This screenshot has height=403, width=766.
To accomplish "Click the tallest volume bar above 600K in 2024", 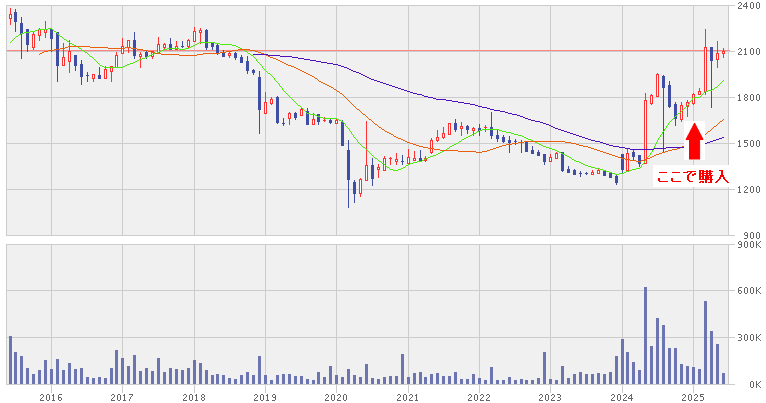I will pyautogui.click(x=645, y=336).
